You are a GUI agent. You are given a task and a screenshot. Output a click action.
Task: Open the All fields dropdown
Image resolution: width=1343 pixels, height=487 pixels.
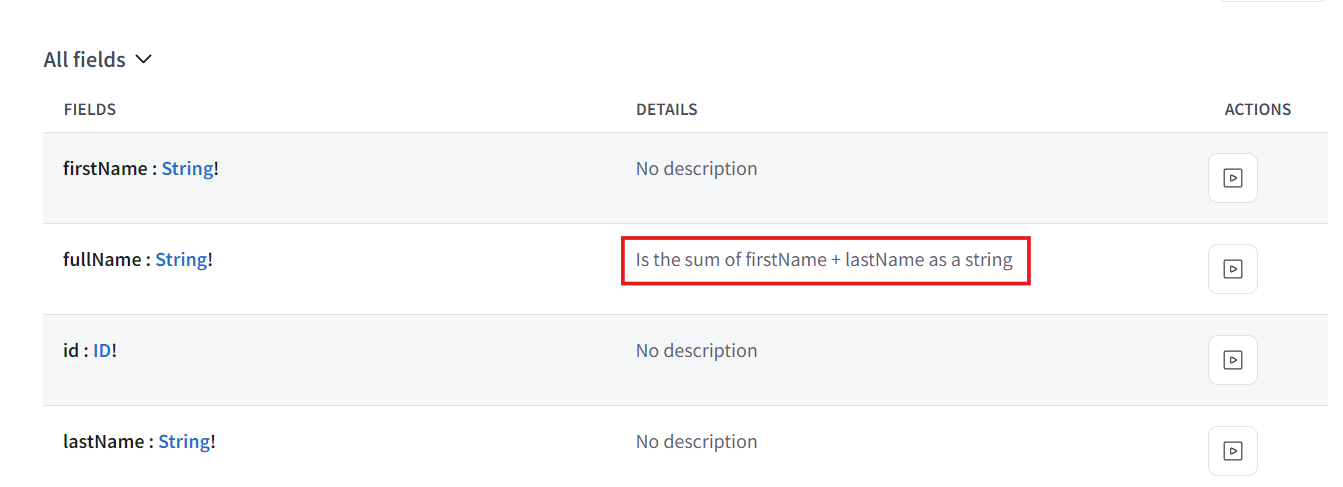pyautogui.click(x=85, y=60)
